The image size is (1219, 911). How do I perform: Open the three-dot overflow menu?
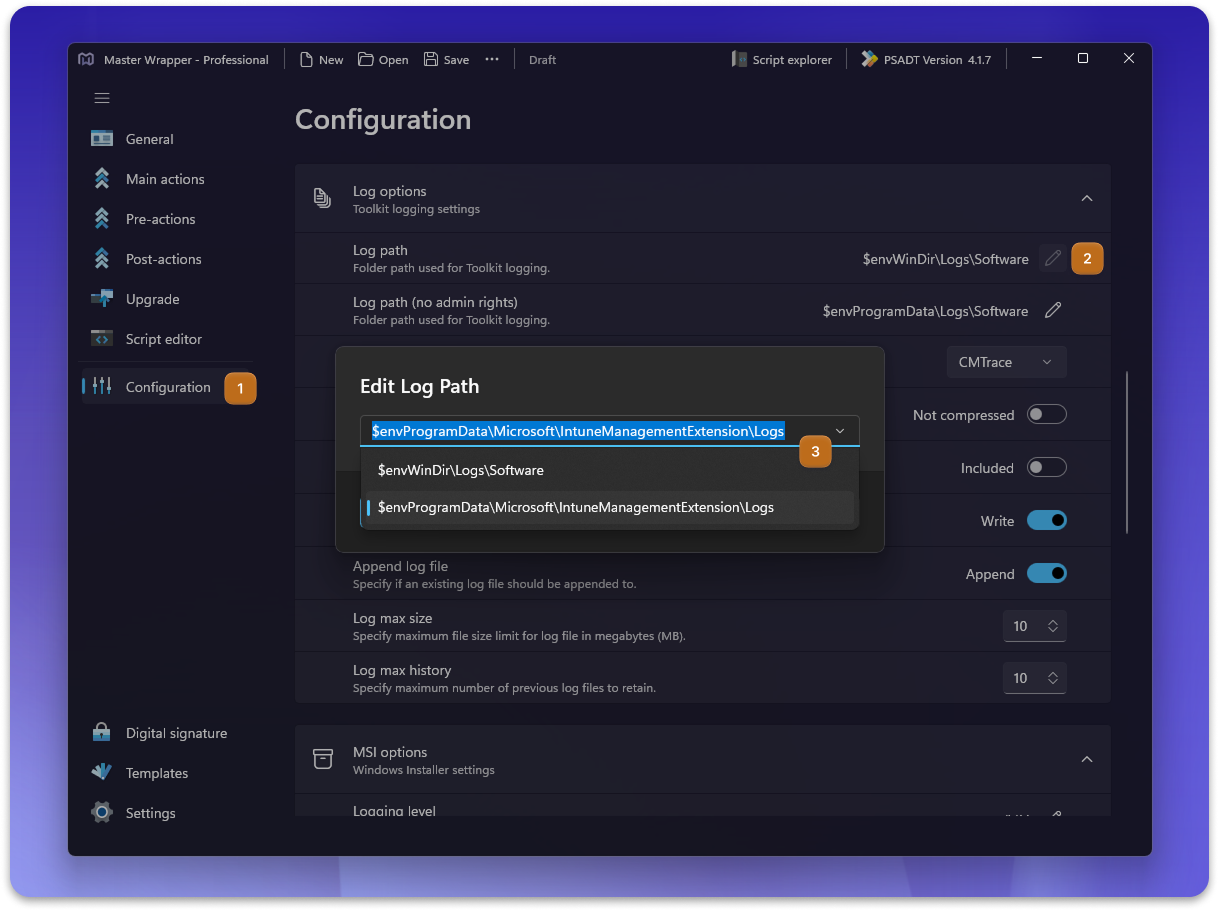(x=492, y=60)
